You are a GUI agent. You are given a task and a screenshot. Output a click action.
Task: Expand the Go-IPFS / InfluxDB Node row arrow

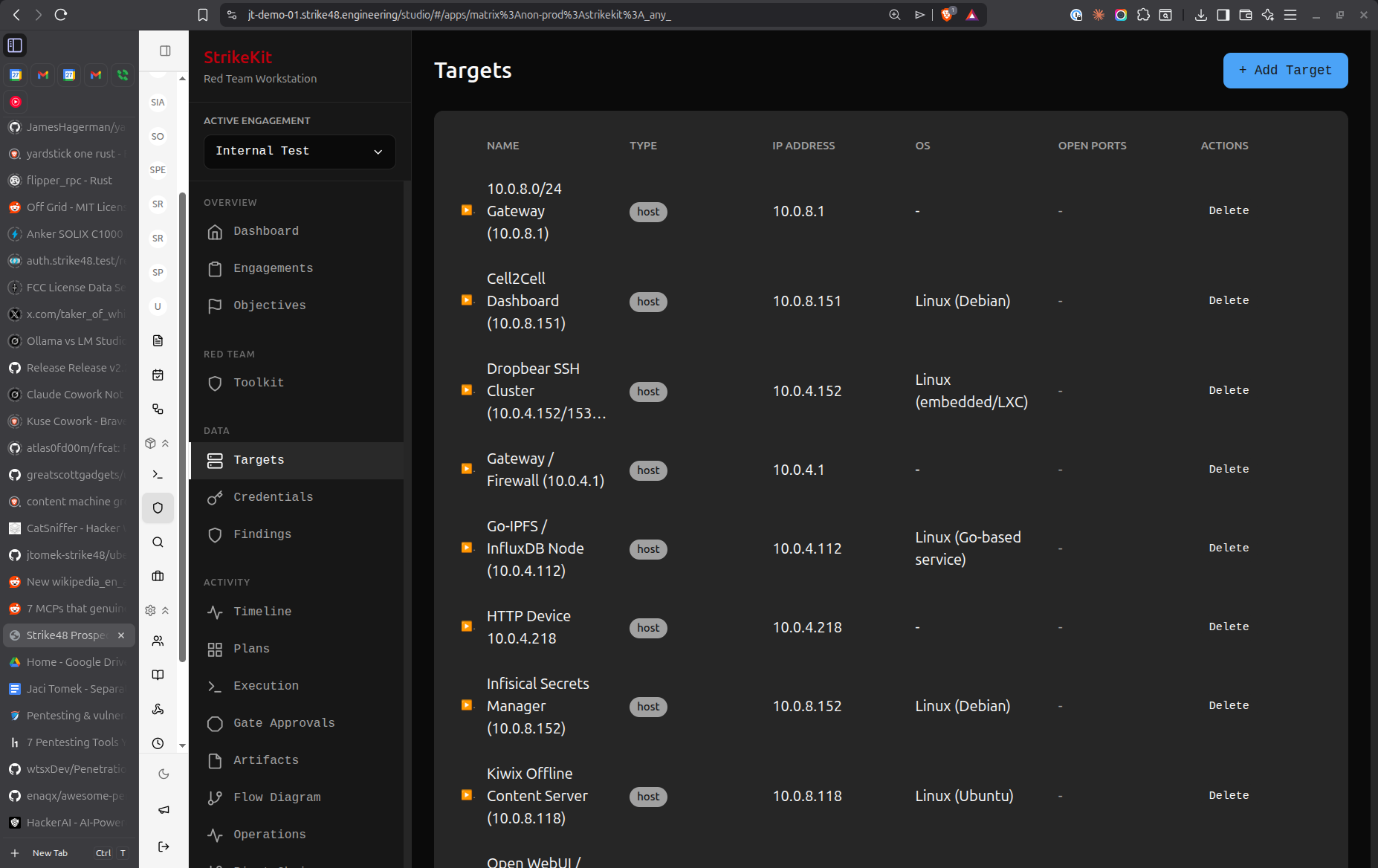click(467, 548)
